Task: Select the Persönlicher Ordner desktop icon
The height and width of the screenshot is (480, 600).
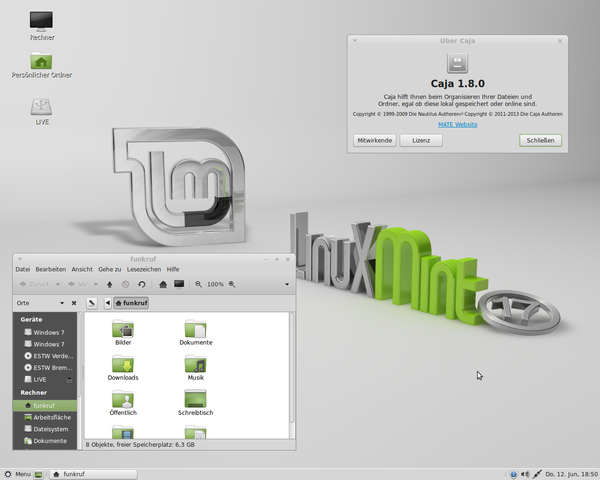Action: 42,65
